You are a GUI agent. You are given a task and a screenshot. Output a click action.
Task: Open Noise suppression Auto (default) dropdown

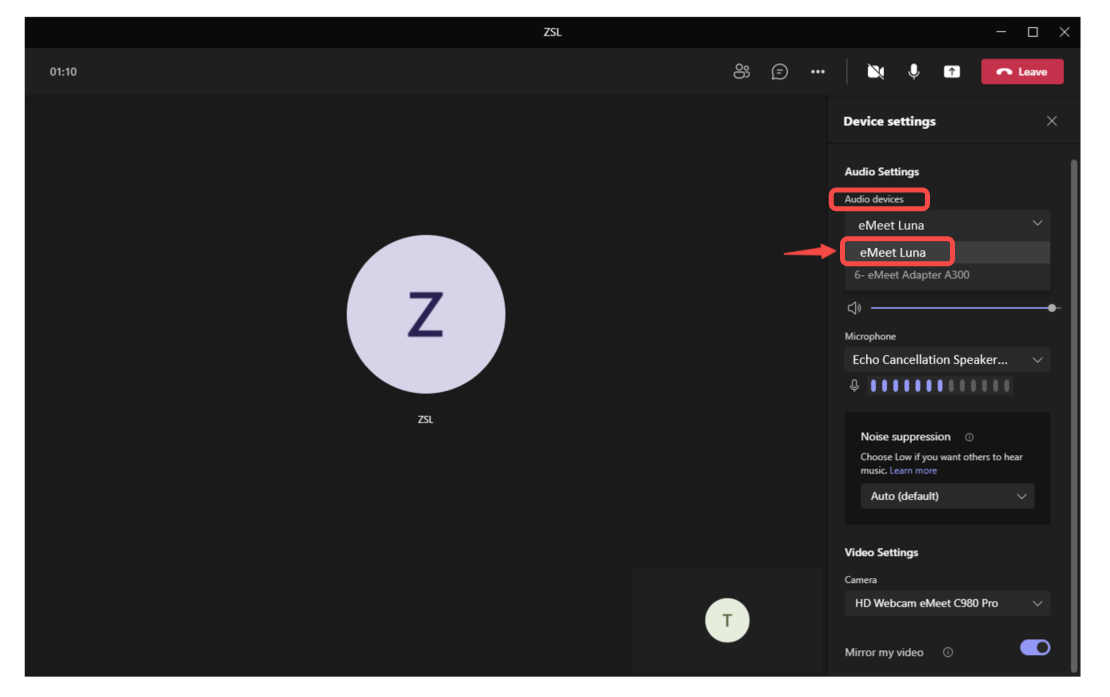pyautogui.click(x=947, y=496)
